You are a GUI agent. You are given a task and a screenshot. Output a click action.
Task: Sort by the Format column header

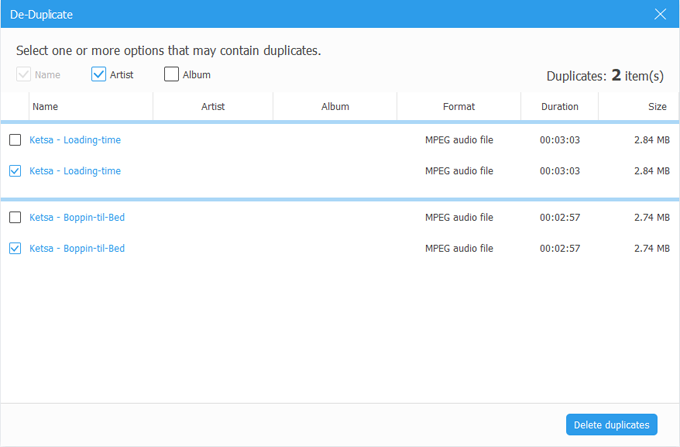coord(459,106)
